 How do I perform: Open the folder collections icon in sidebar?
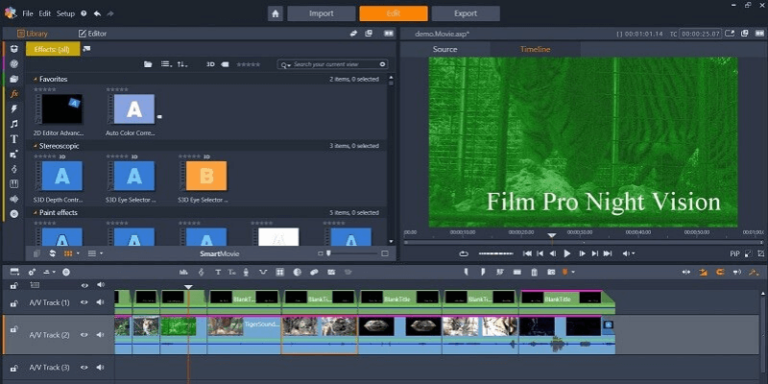click(14, 78)
